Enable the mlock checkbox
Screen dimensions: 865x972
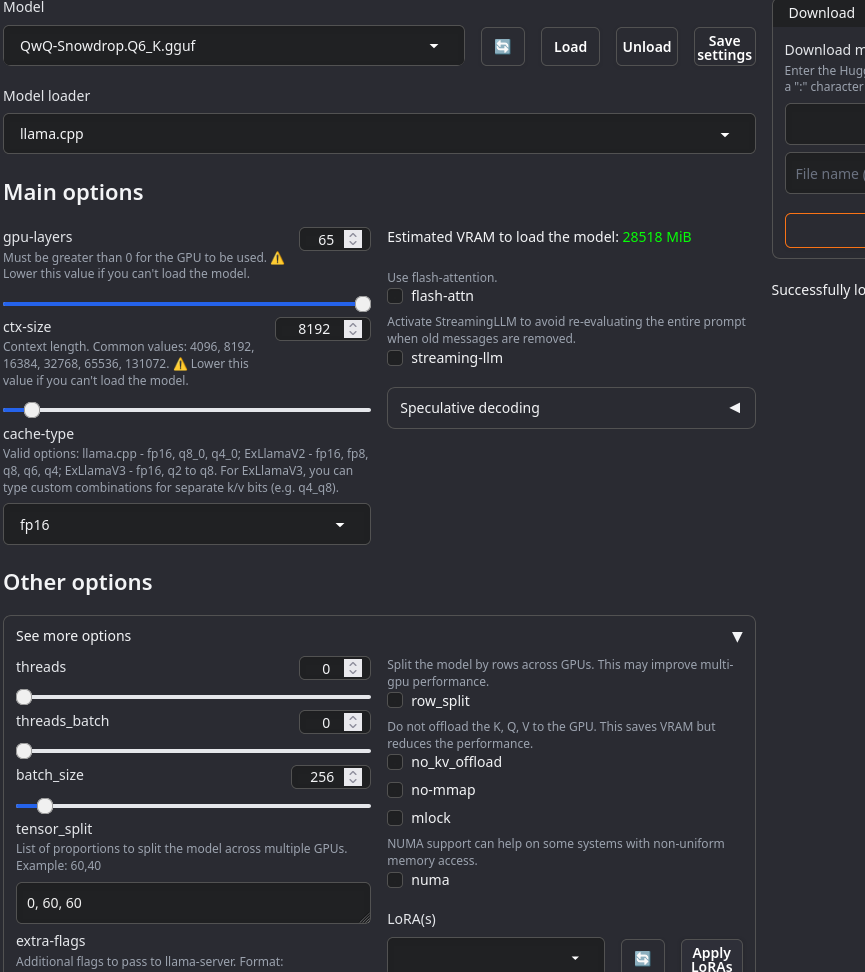point(395,818)
